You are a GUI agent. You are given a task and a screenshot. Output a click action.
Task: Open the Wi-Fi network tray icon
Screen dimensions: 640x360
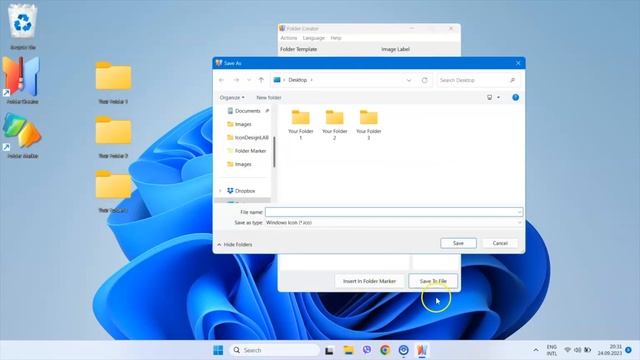tap(567, 350)
